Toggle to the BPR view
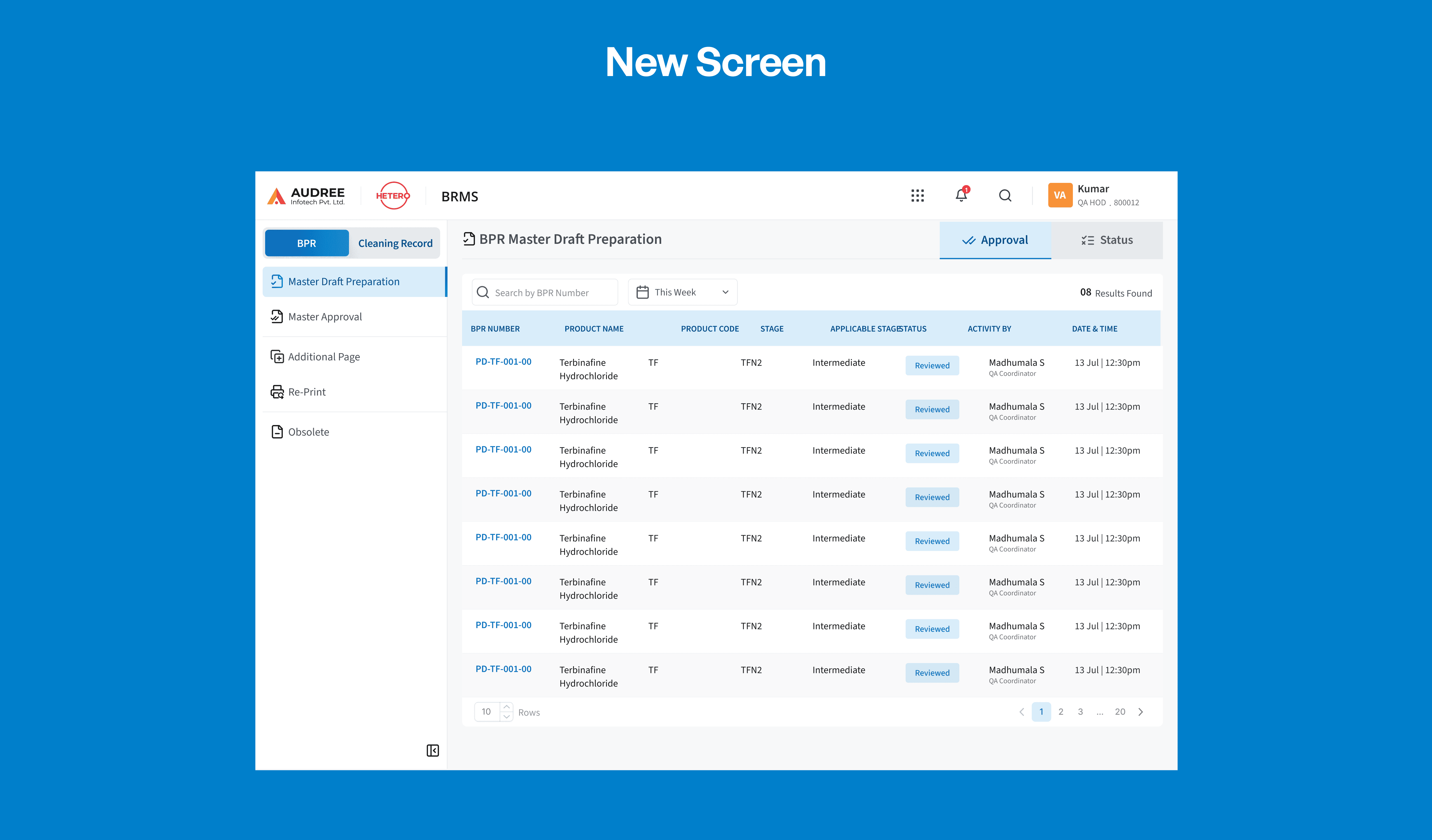Viewport: 1432px width, 840px height. pyautogui.click(x=307, y=243)
